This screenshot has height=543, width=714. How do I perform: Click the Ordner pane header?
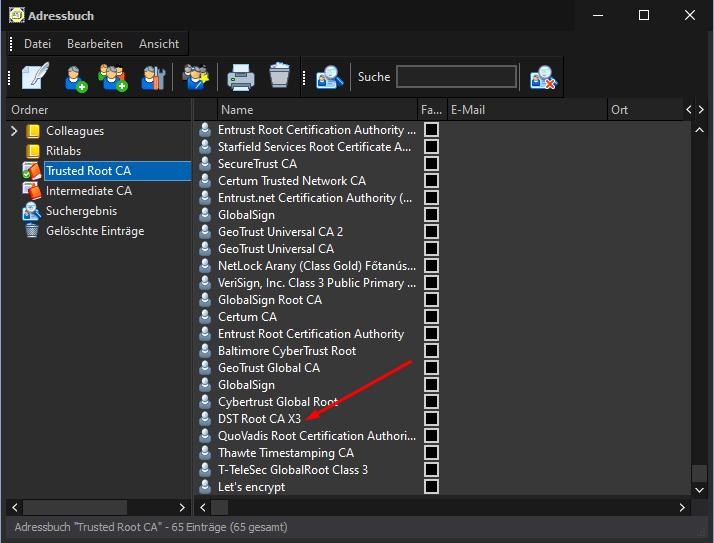(x=99, y=110)
